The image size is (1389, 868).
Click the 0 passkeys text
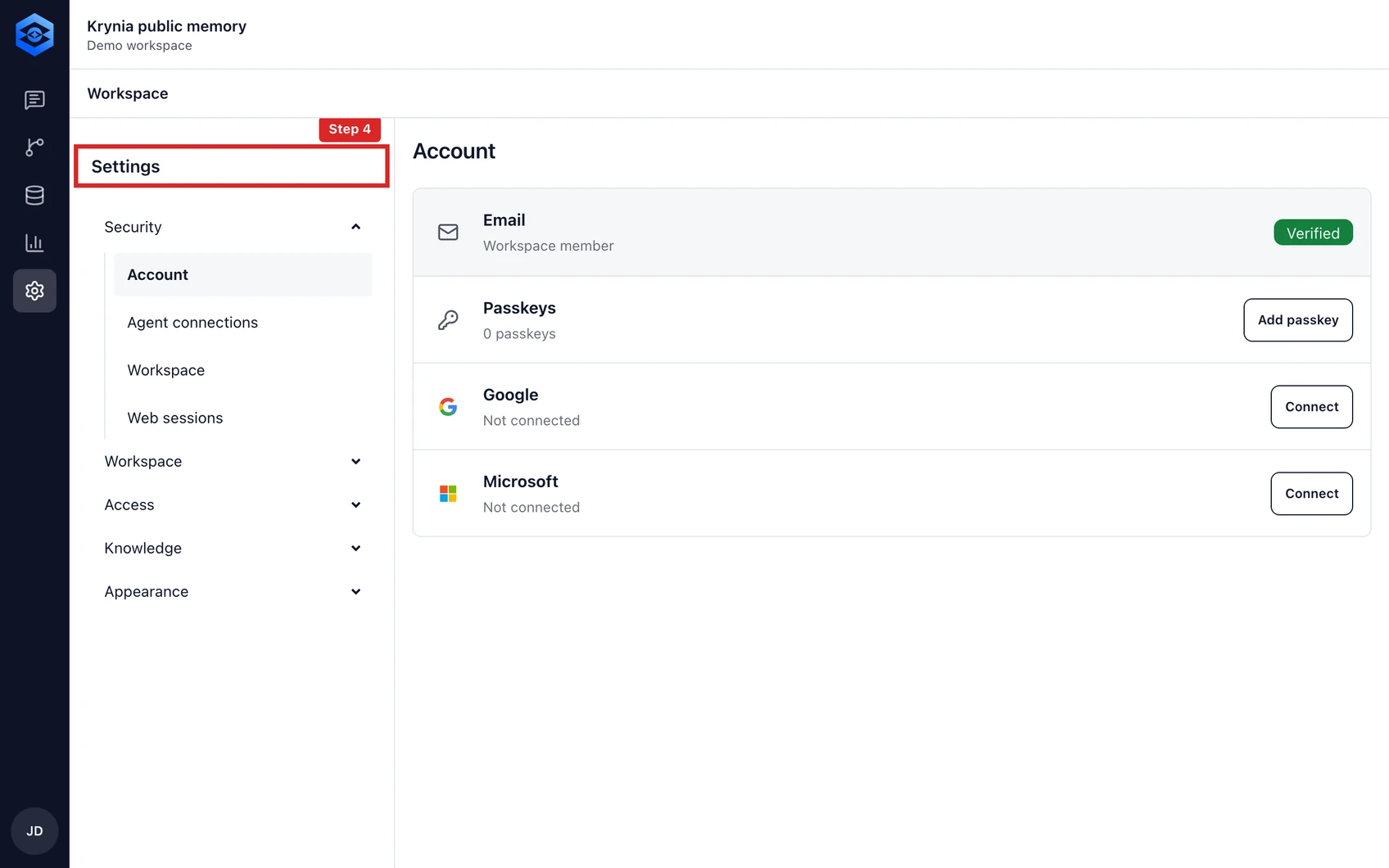(519, 334)
